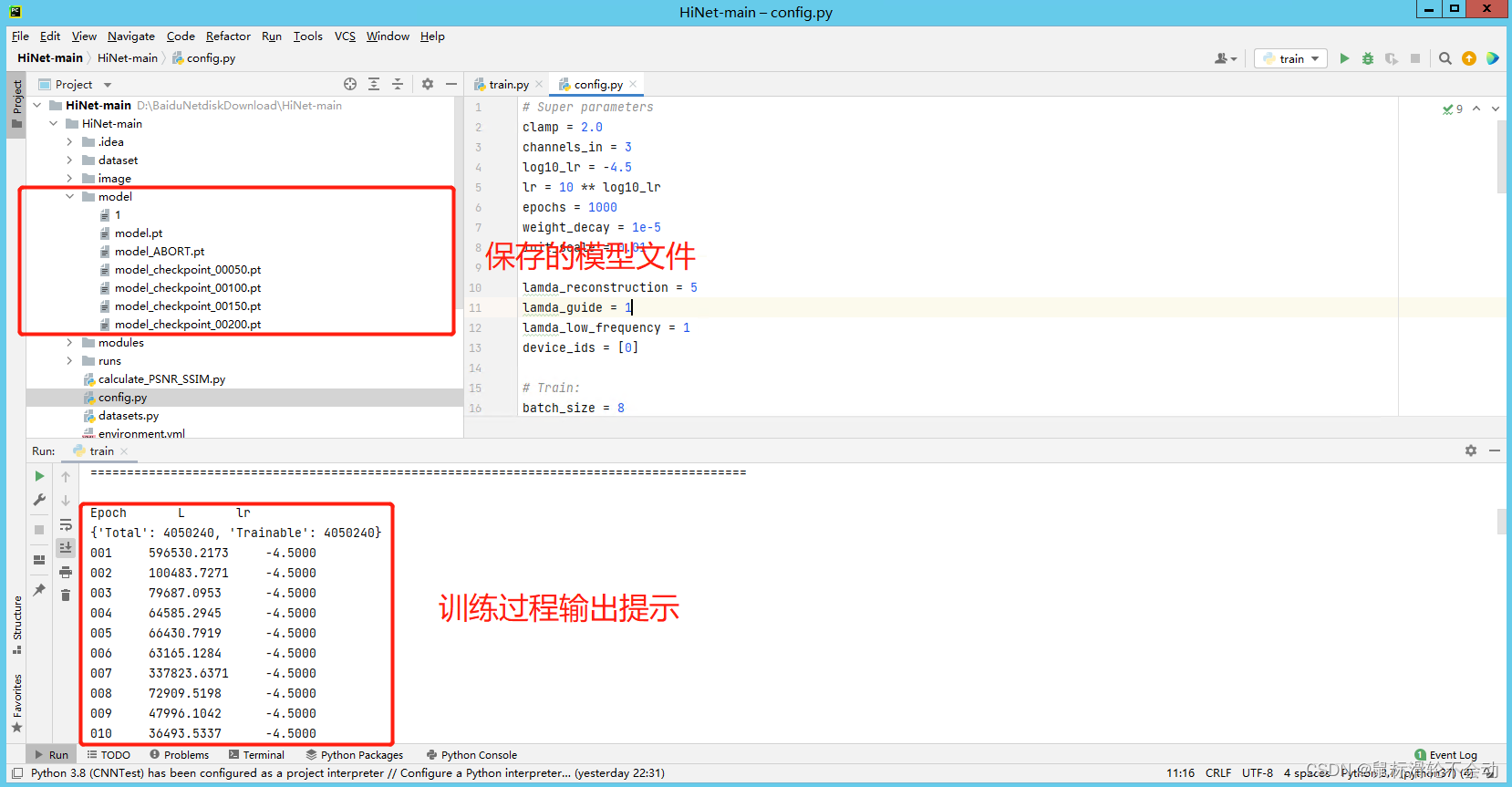The image size is (1512, 787).
Task: Open the Terminal tool window
Action: (x=256, y=755)
